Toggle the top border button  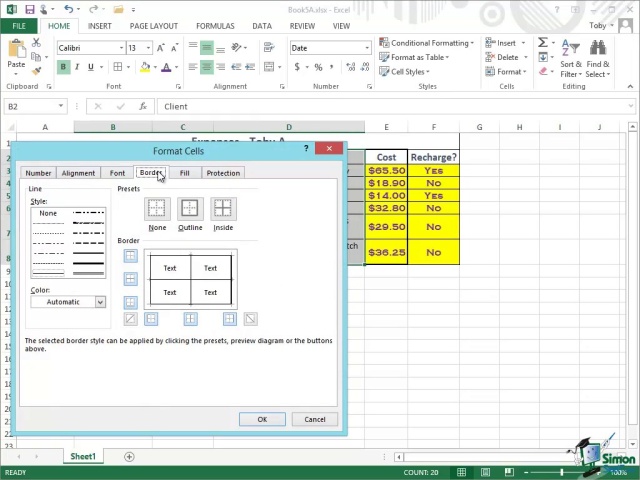[x=131, y=256]
